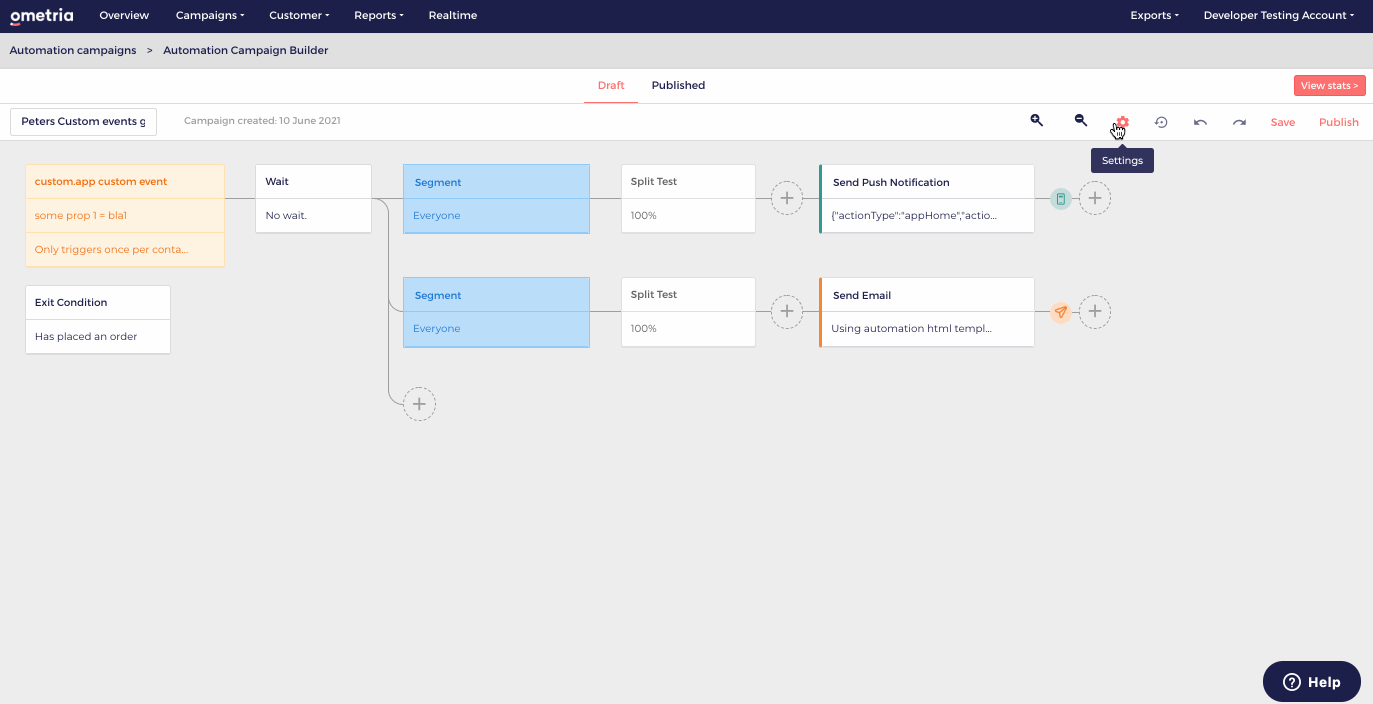Open version history clock icon

[1161, 122]
